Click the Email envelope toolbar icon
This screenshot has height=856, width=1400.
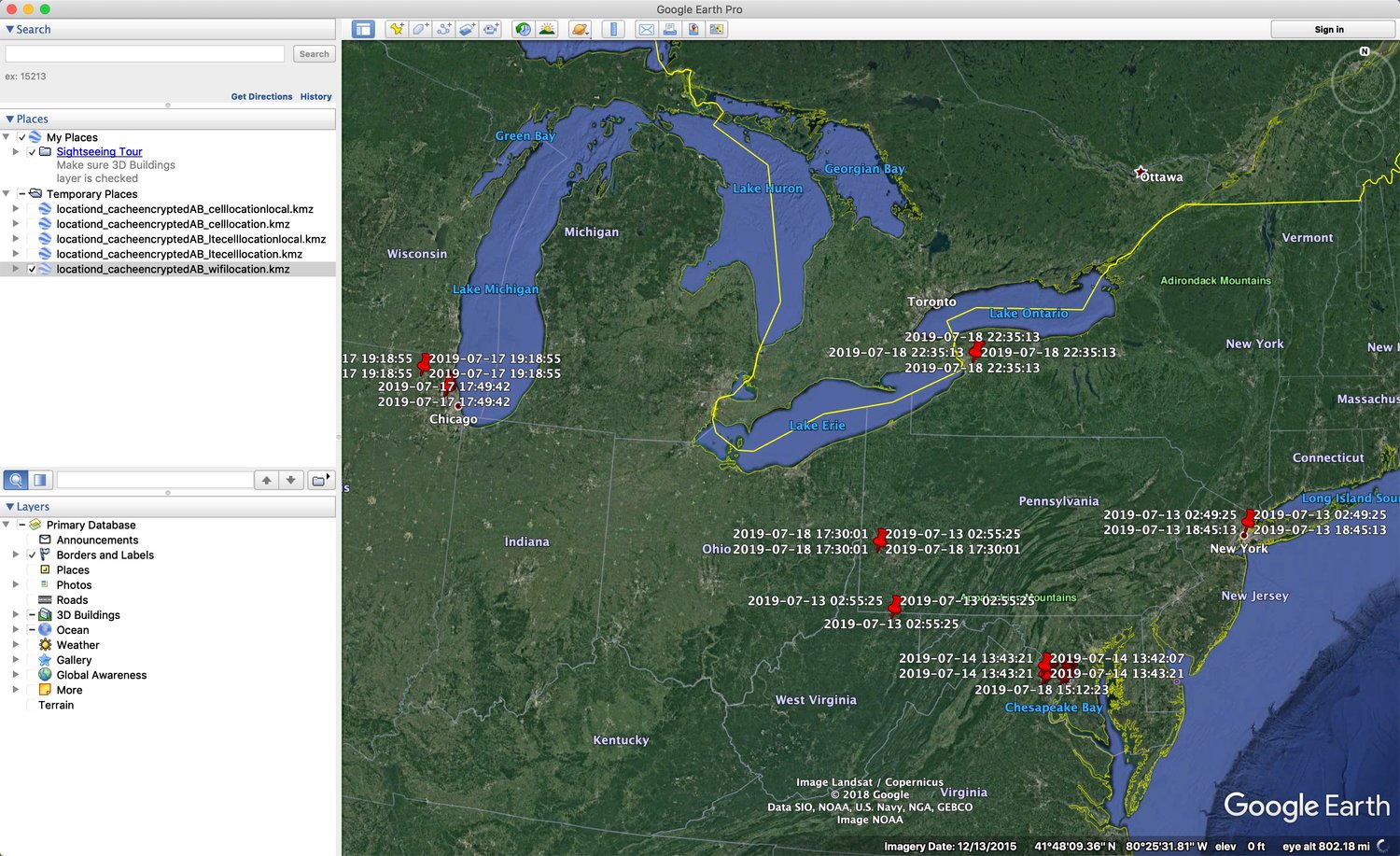pos(646,29)
